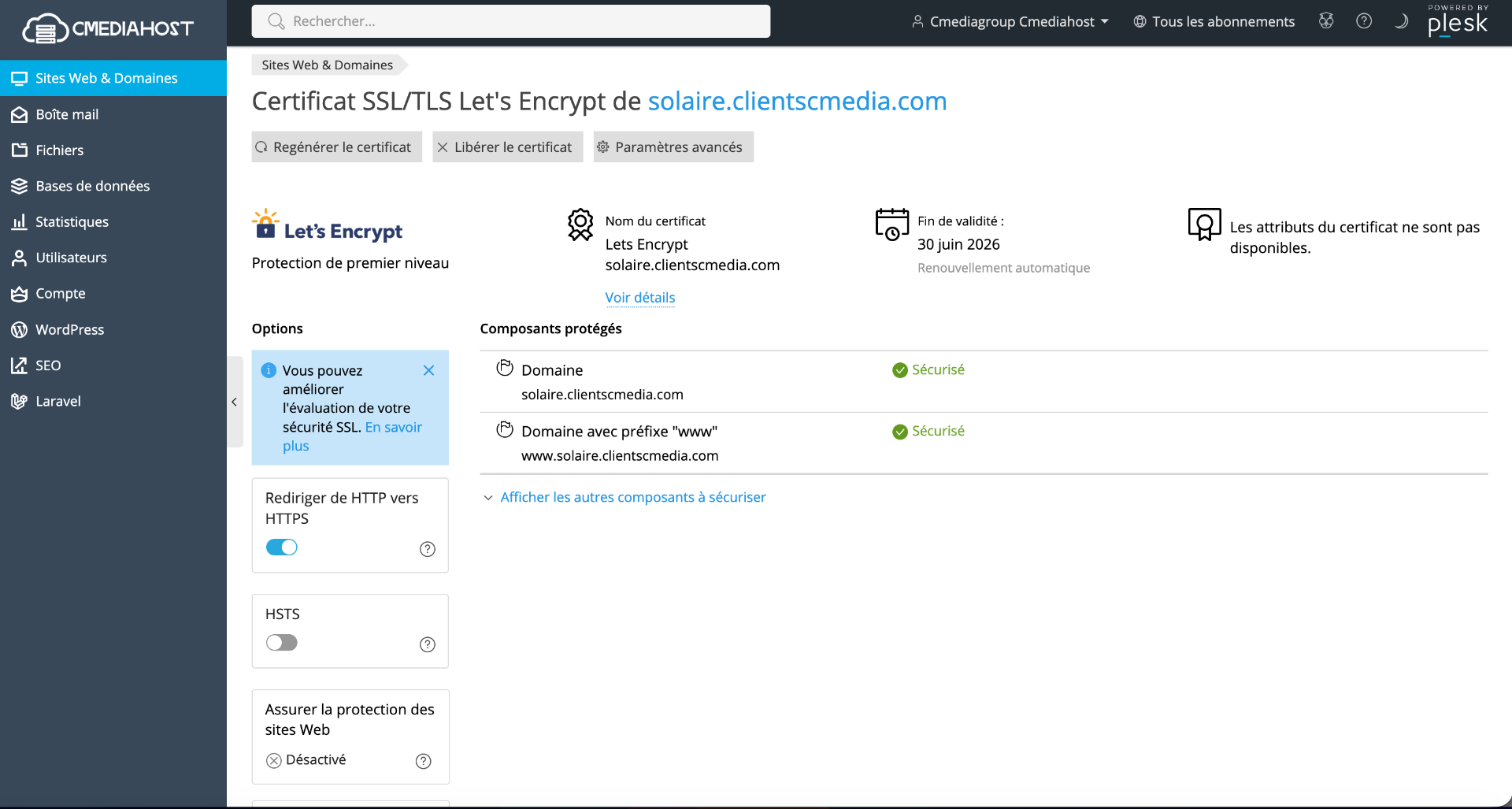Dismiss the SSL evaluation info notice
Screen dimensions: 1512x809
point(428,370)
